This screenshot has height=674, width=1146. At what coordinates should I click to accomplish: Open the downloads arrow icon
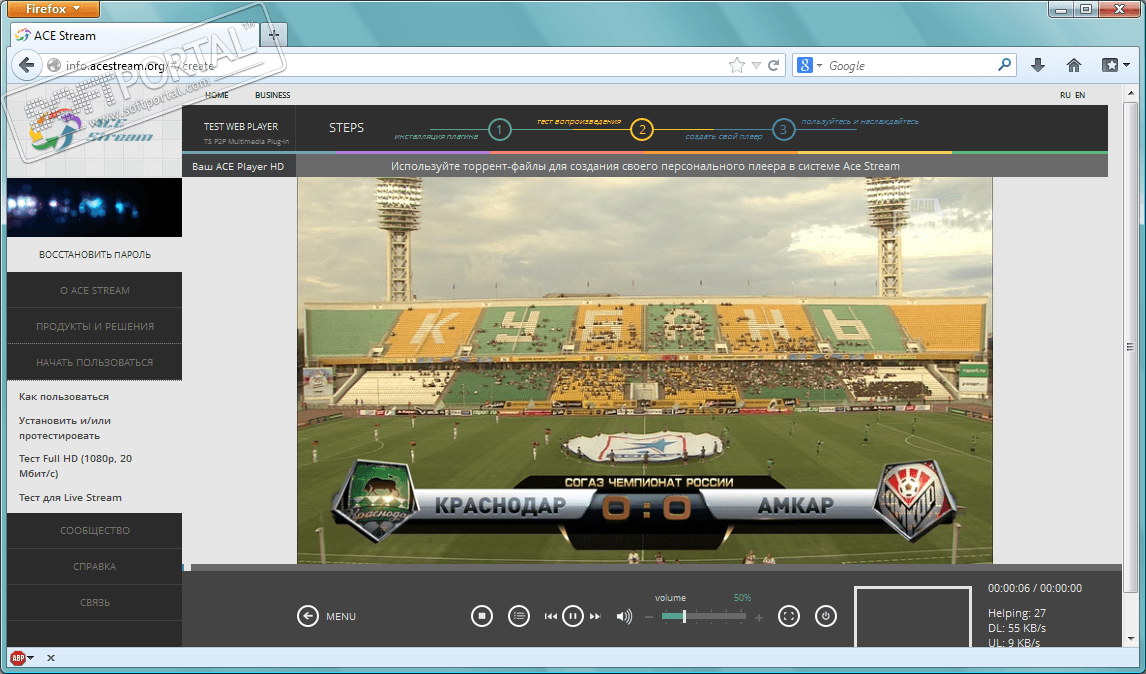coord(1038,65)
